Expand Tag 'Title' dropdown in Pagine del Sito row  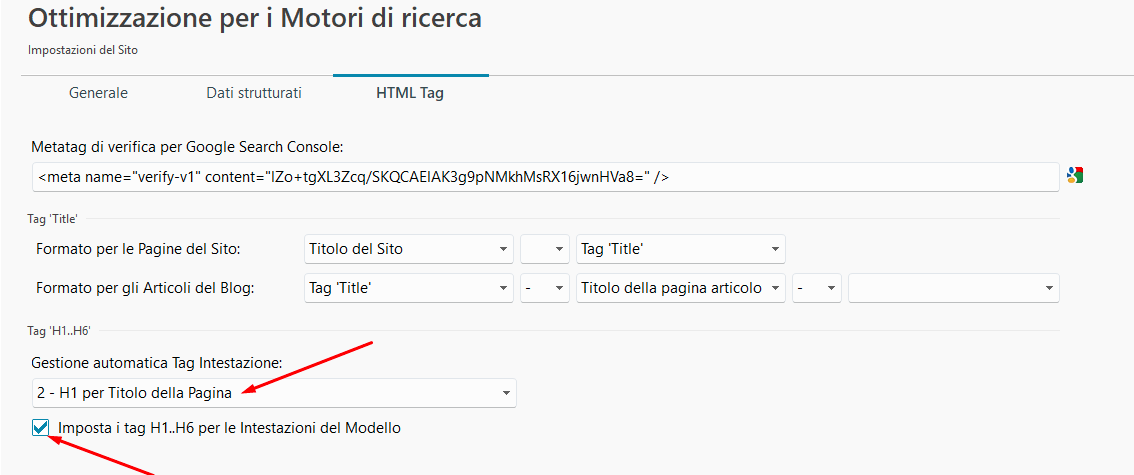click(680, 249)
